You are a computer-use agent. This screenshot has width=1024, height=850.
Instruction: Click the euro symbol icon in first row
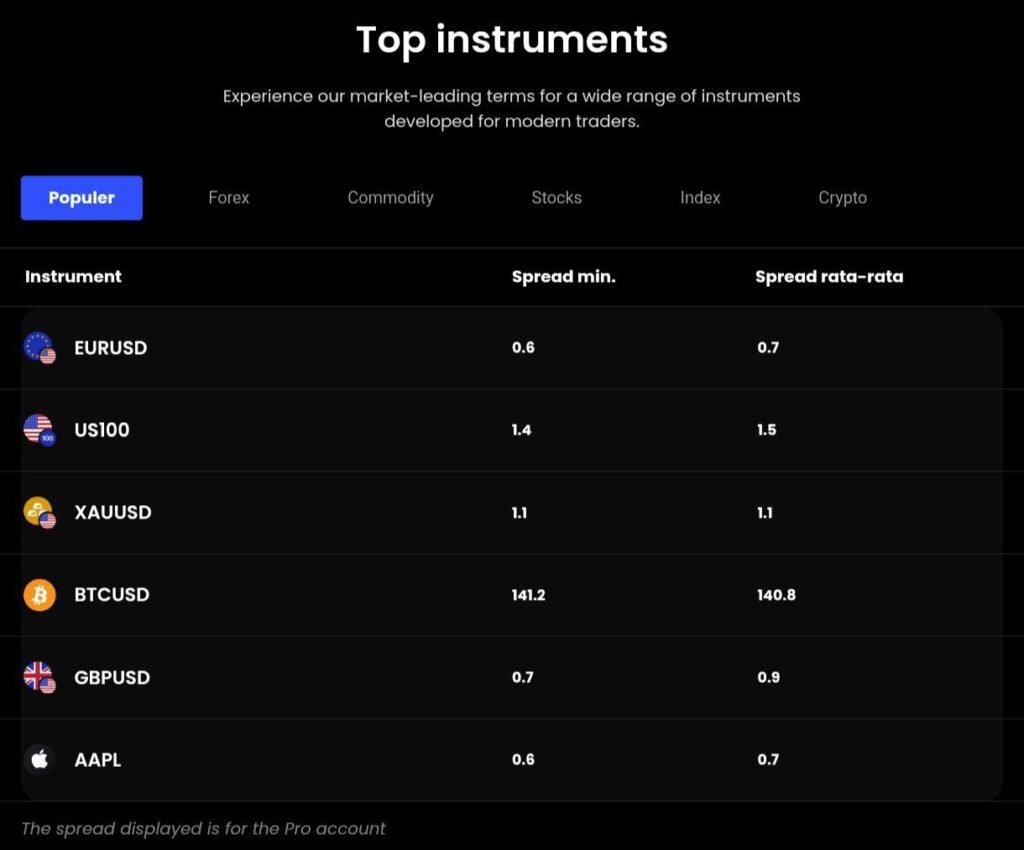(x=40, y=348)
